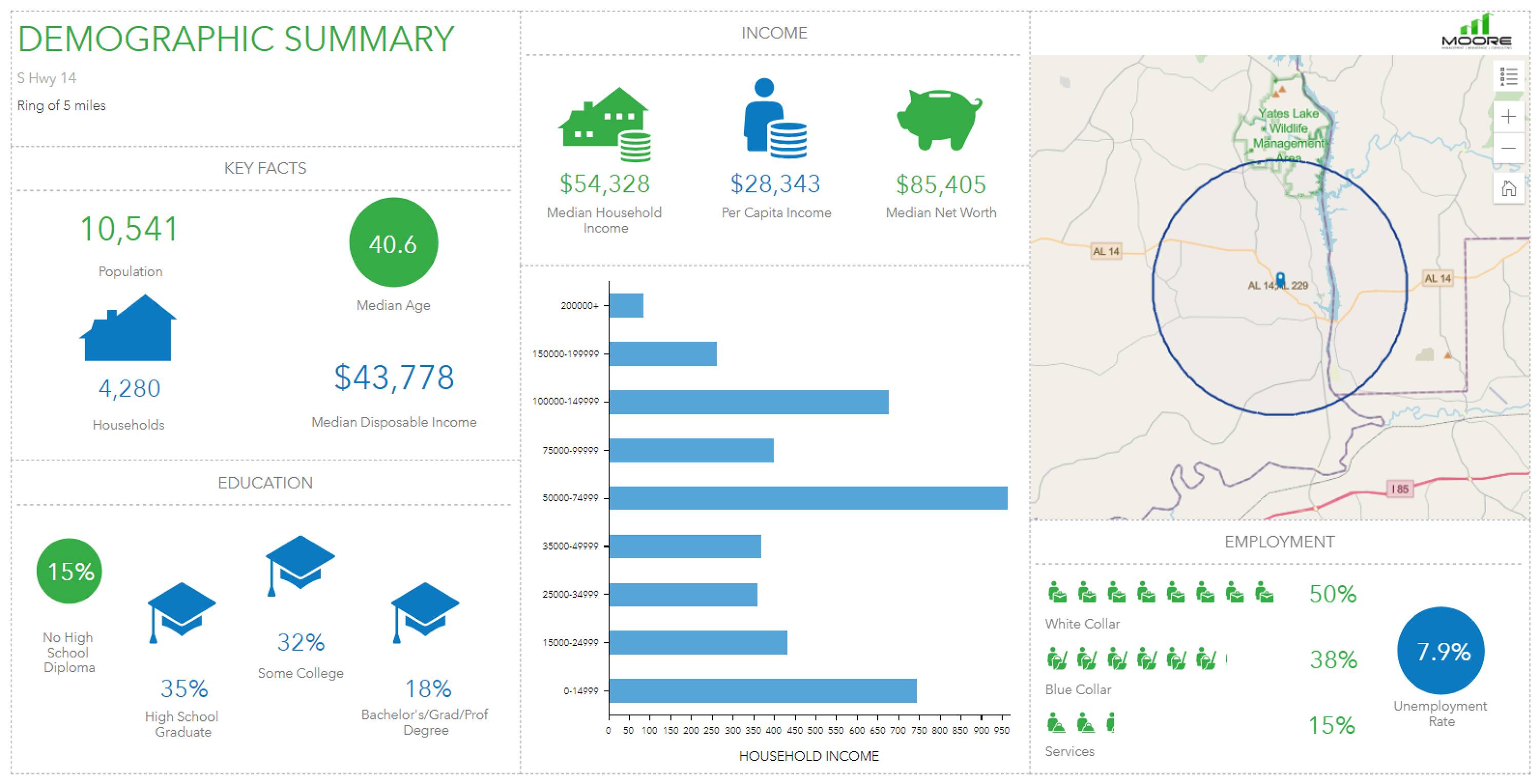The width and height of the screenshot is (1540, 784).
Task: Select the 0-14999 income bar
Action: point(762,691)
